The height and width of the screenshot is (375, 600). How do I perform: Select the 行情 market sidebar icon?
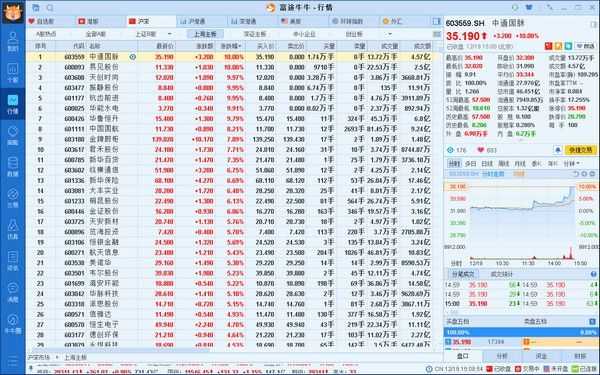[x=13, y=104]
